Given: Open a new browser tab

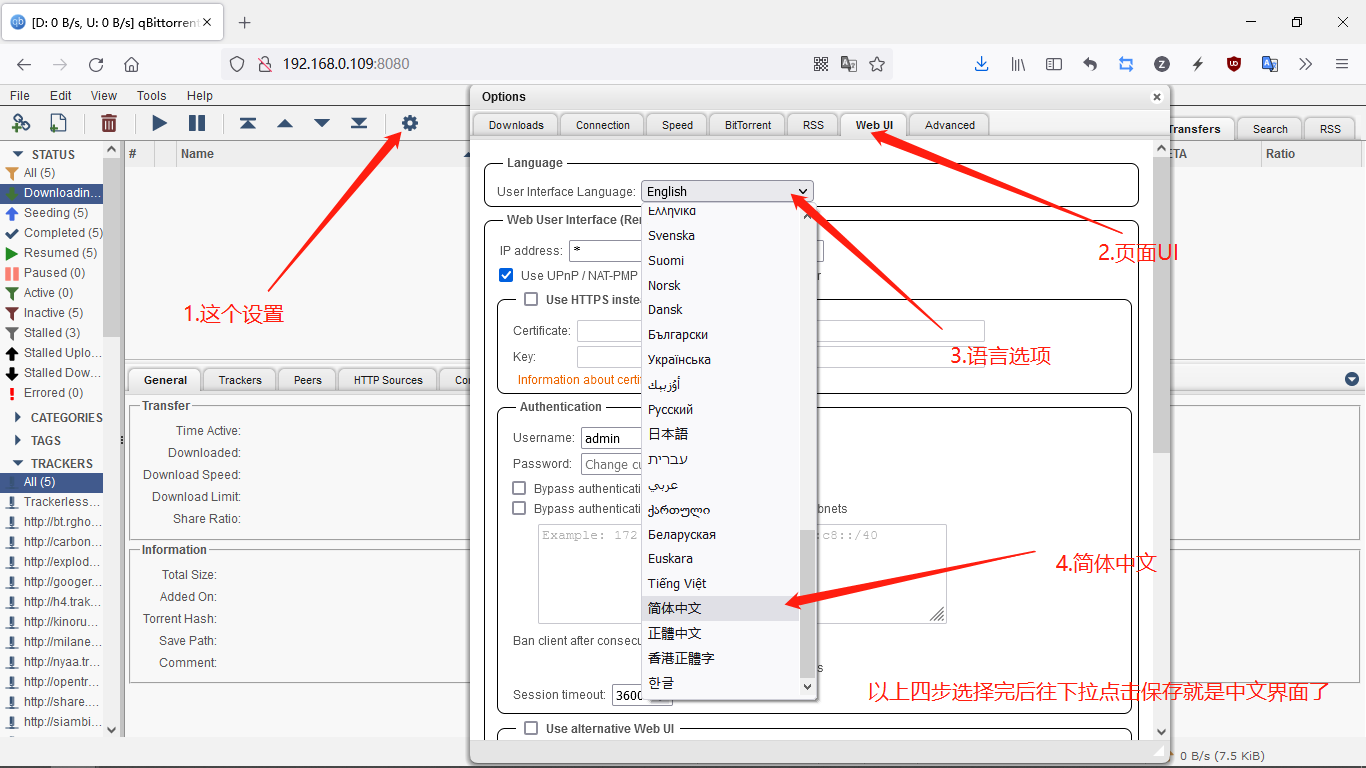Looking at the screenshot, I should (244, 22).
